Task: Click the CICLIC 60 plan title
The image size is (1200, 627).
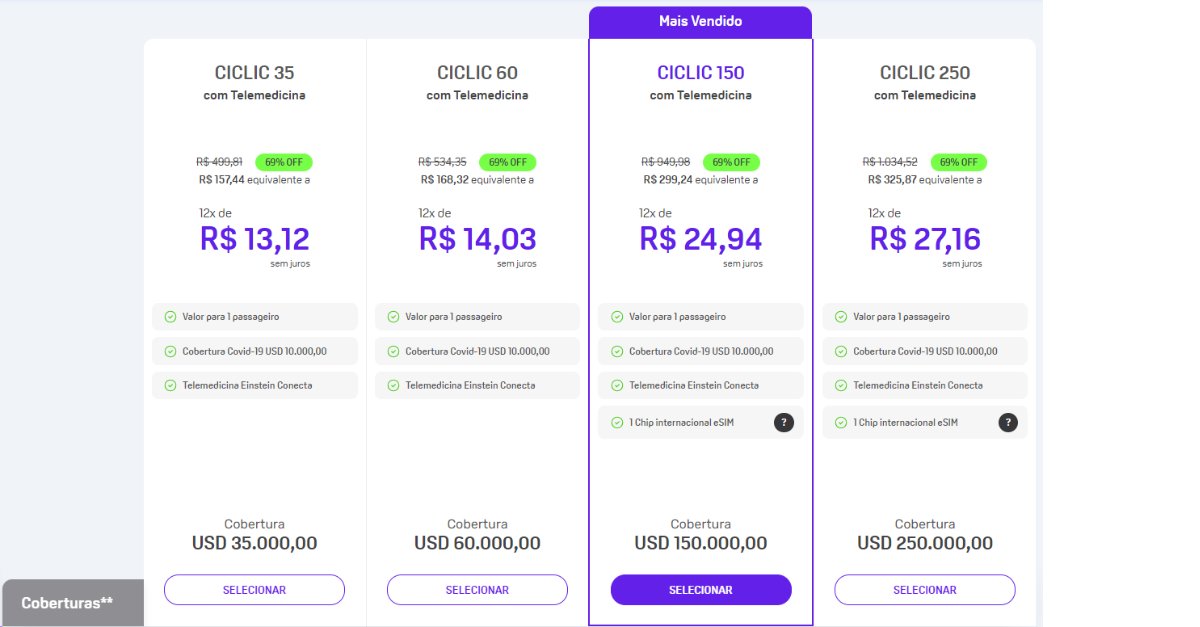Action: tap(477, 73)
